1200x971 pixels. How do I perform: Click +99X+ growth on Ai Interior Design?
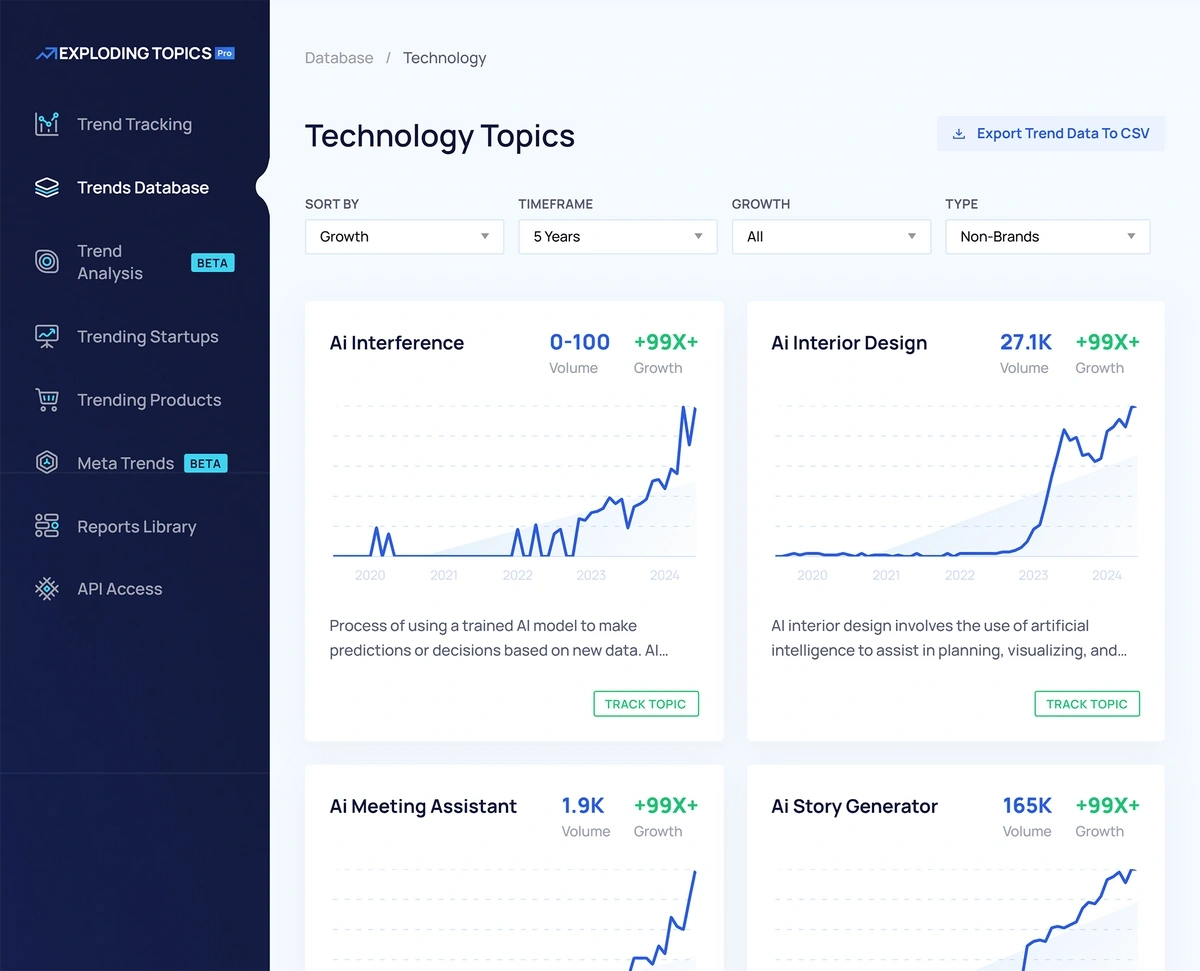pos(1107,342)
